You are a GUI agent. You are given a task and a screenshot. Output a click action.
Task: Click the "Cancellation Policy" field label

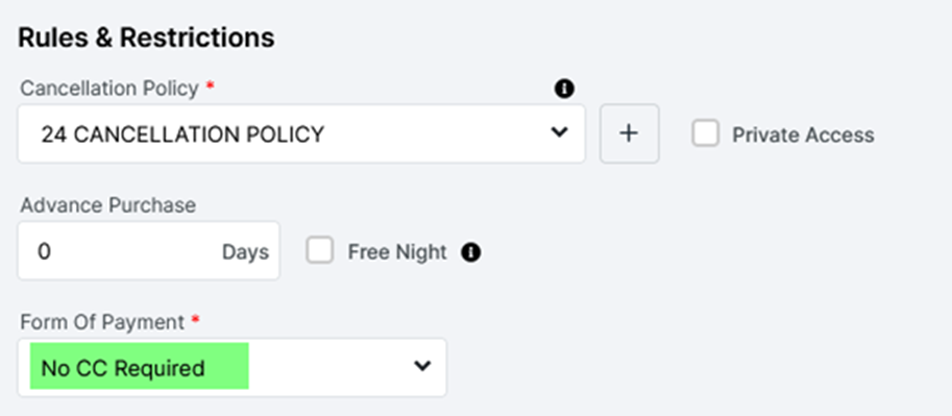click(x=109, y=88)
